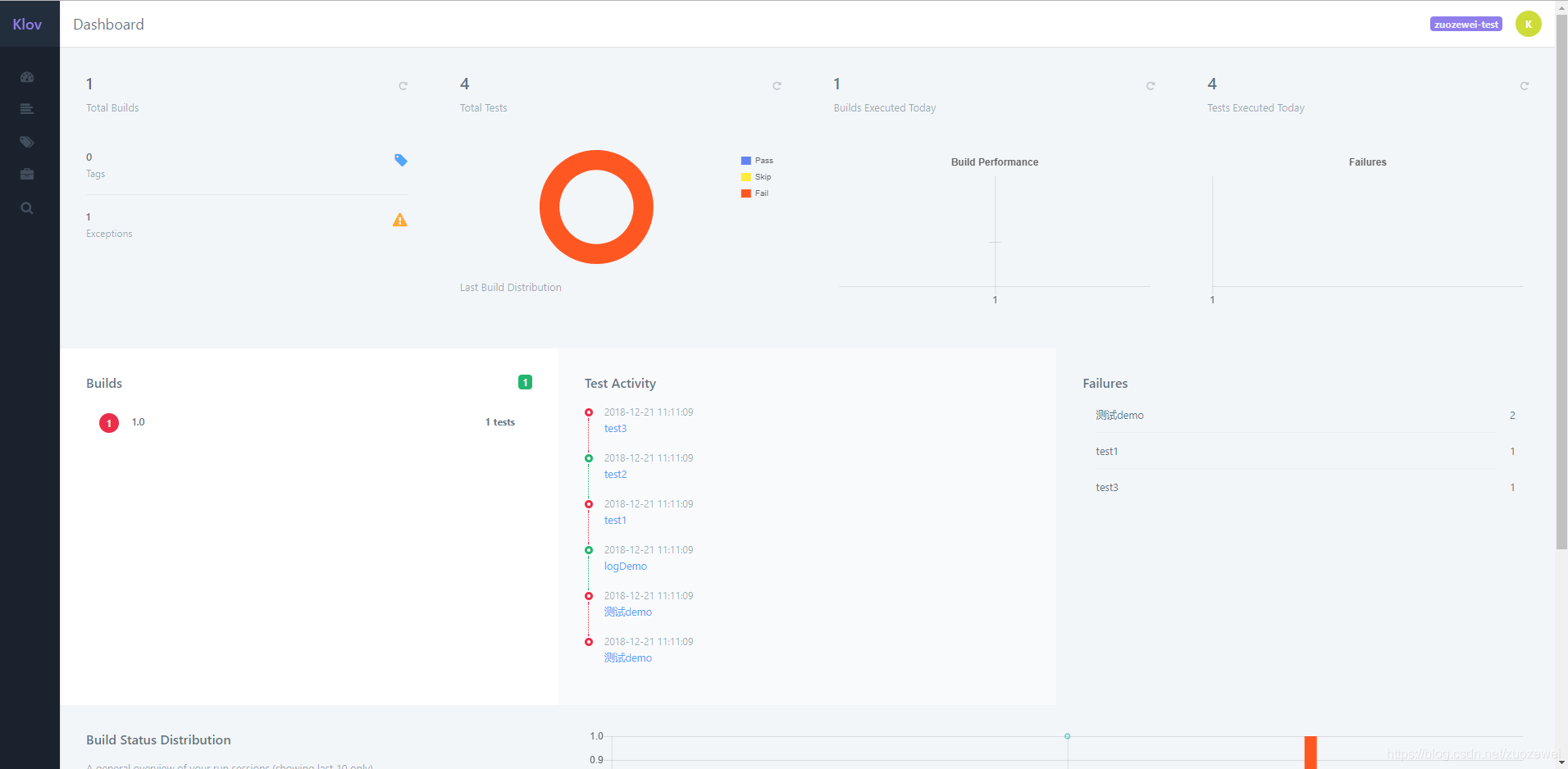Open the zuozewei-test project badge

(x=1466, y=25)
